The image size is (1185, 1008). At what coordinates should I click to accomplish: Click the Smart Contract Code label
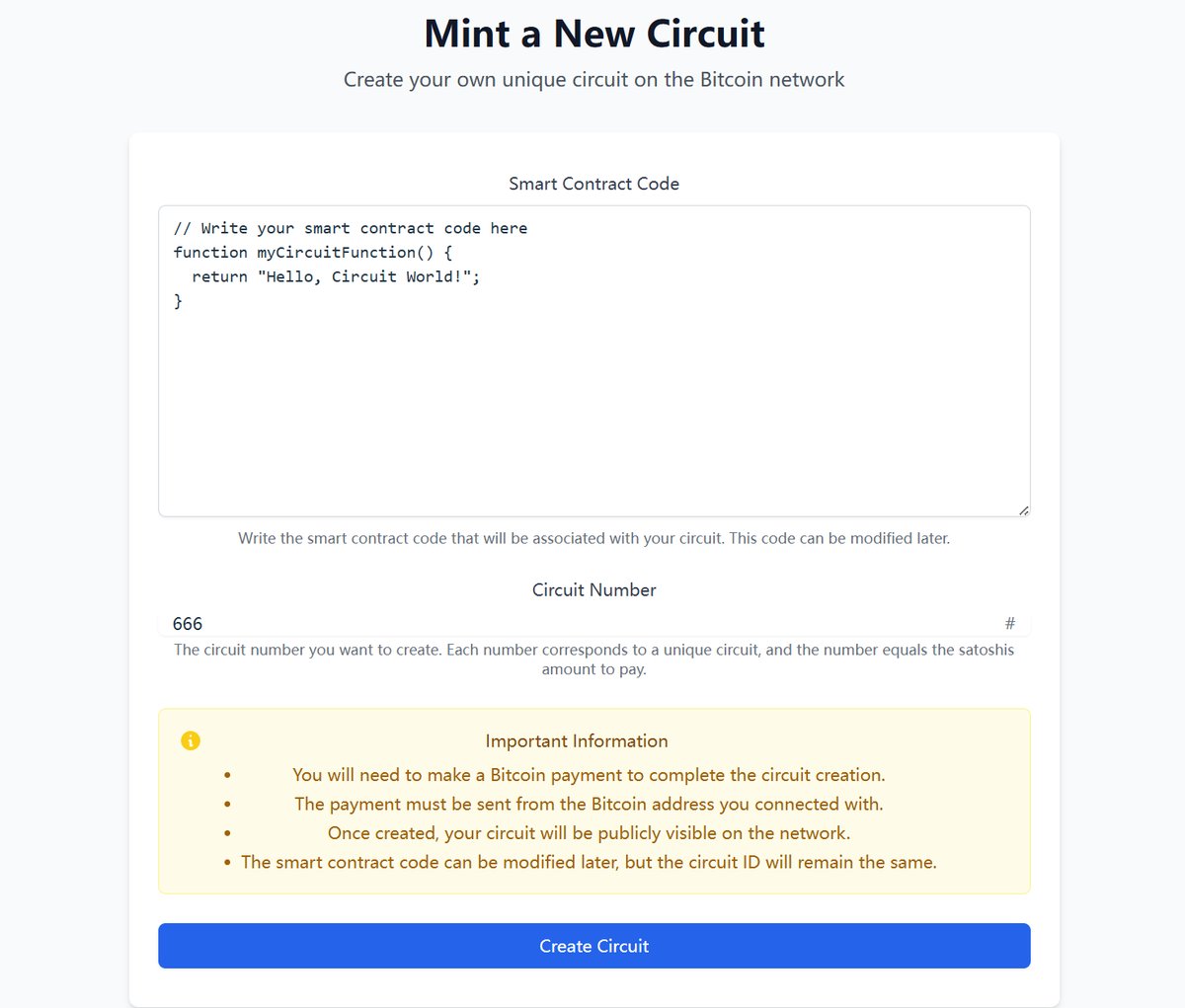coord(593,184)
